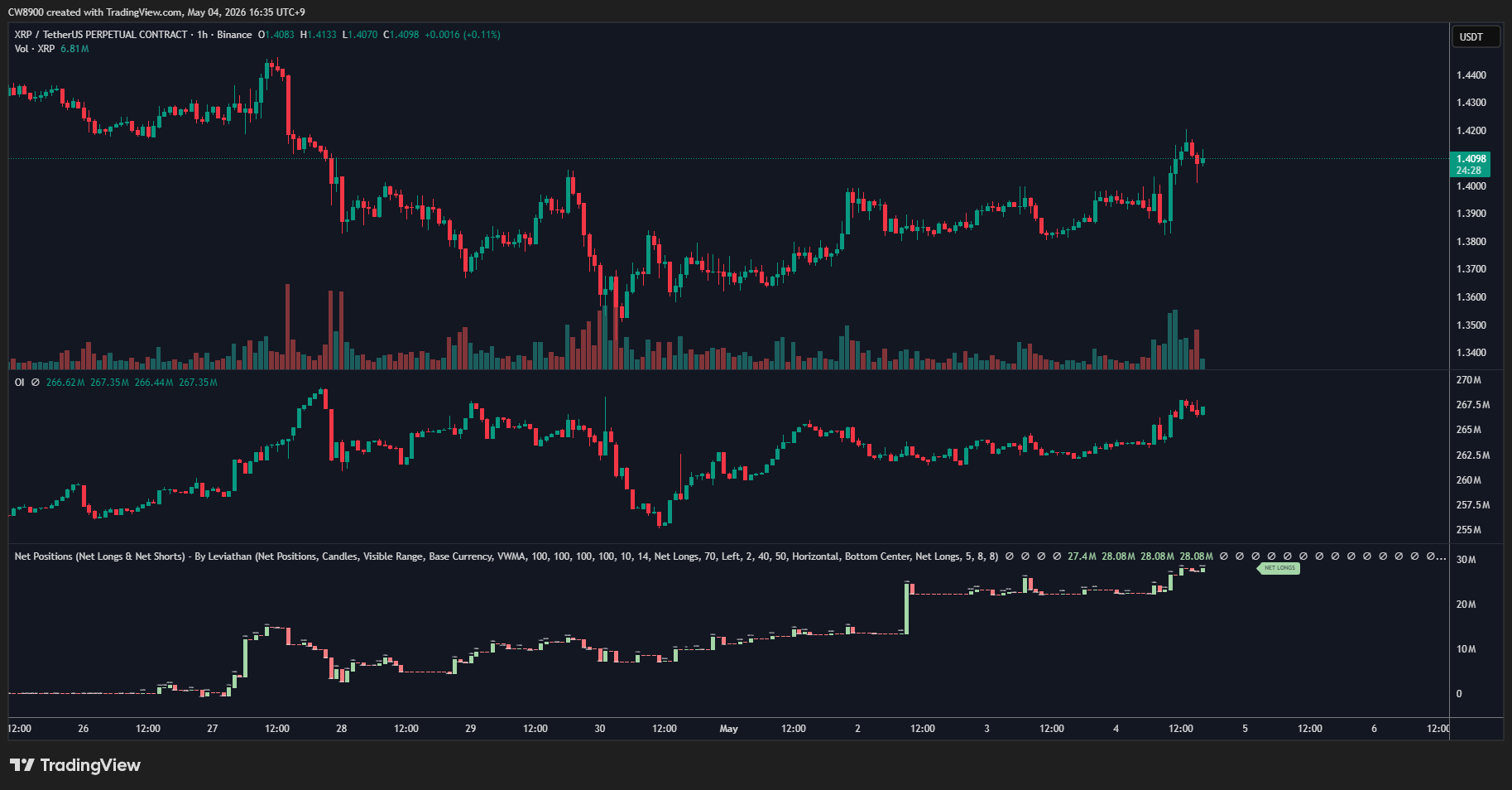Click the 1.4200 price axis label

pos(1471,131)
